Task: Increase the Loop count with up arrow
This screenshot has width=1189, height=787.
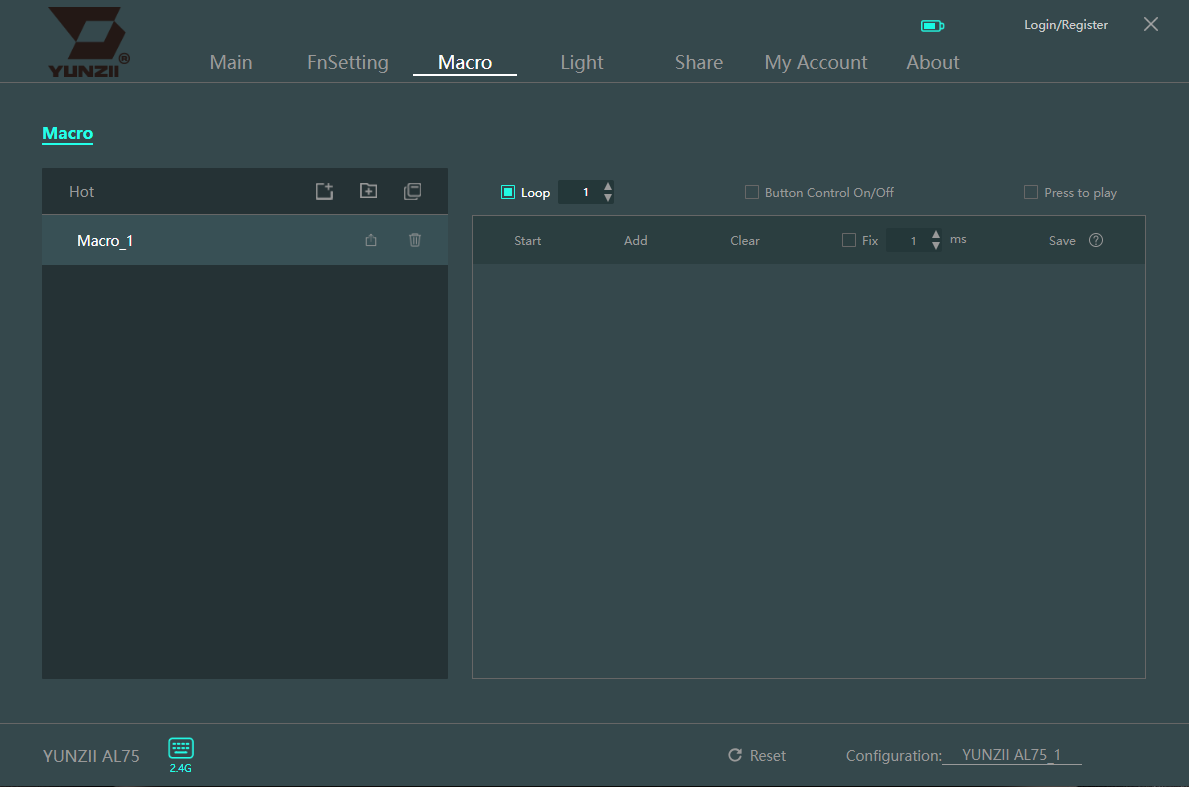Action: [608, 186]
